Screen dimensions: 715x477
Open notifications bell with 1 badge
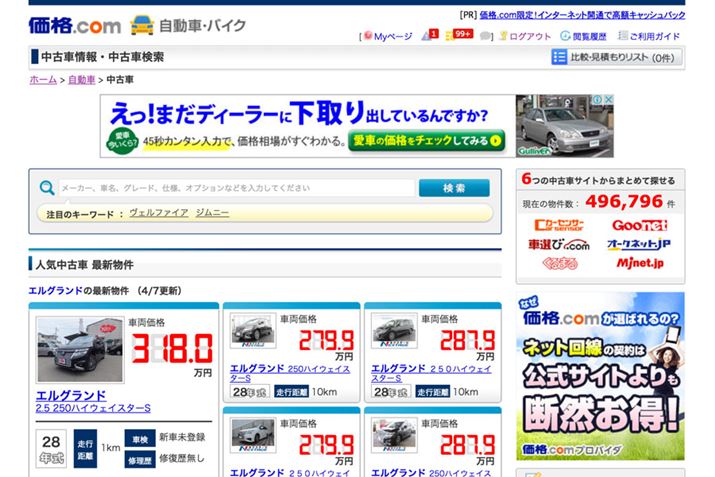(429, 36)
